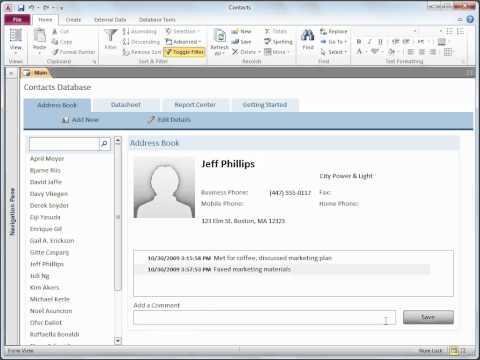This screenshot has height=360, width=480.
Task: Toggle Underline formatting
Action: pyautogui.click(x=380, y=42)
